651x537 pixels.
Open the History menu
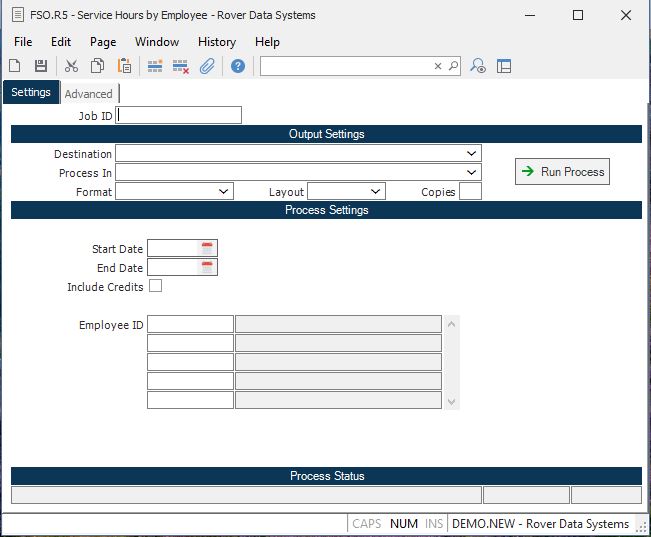pyautogui.click(x=216, y=42)
